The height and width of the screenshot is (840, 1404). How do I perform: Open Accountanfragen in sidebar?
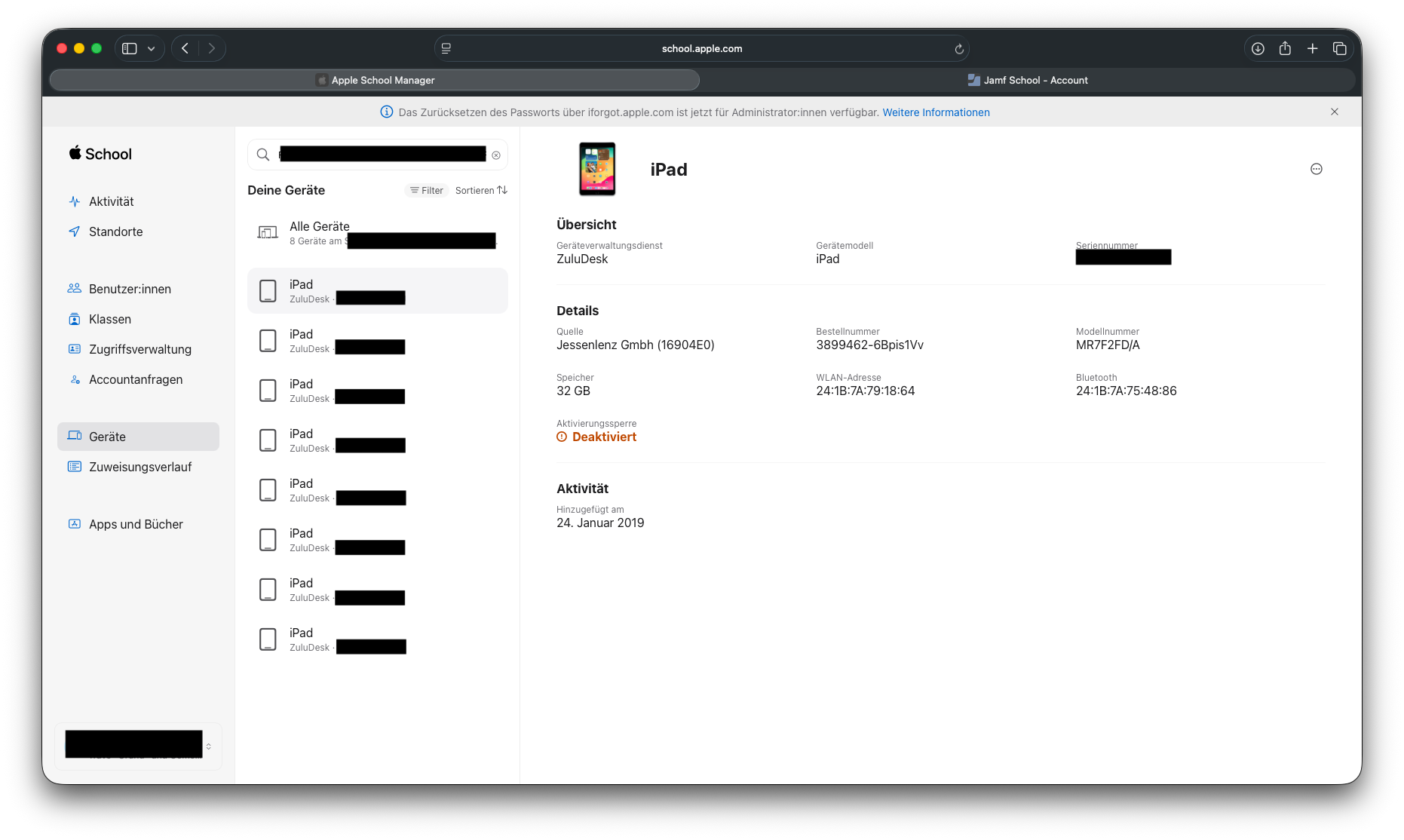click(x=136, y=379)
